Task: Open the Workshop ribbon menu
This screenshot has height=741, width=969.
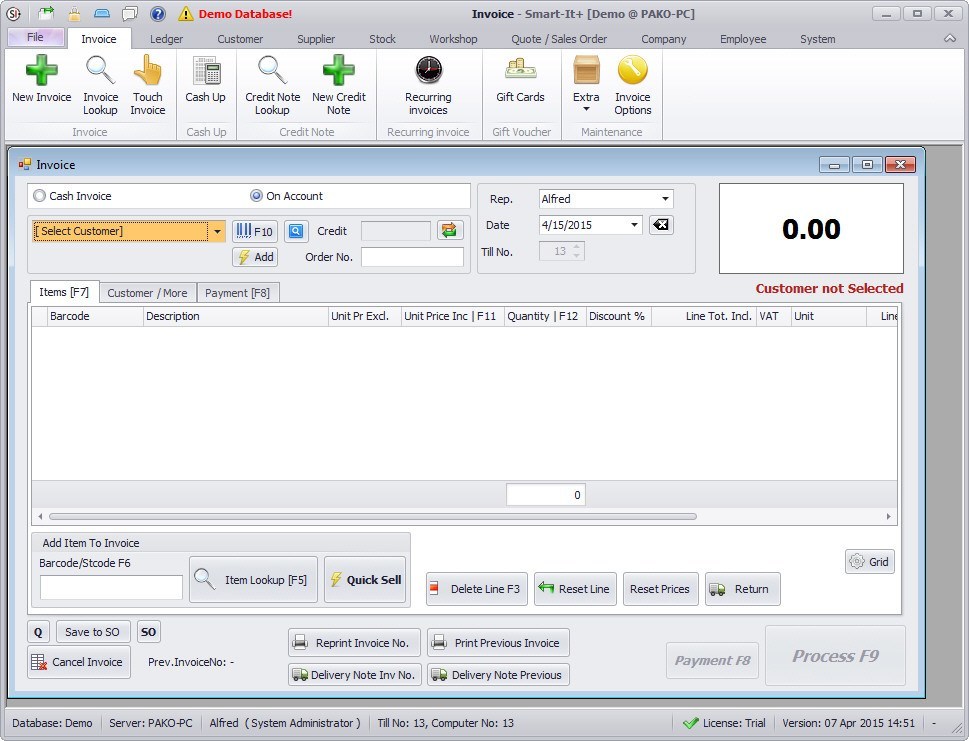Action: tap(452, 39)
